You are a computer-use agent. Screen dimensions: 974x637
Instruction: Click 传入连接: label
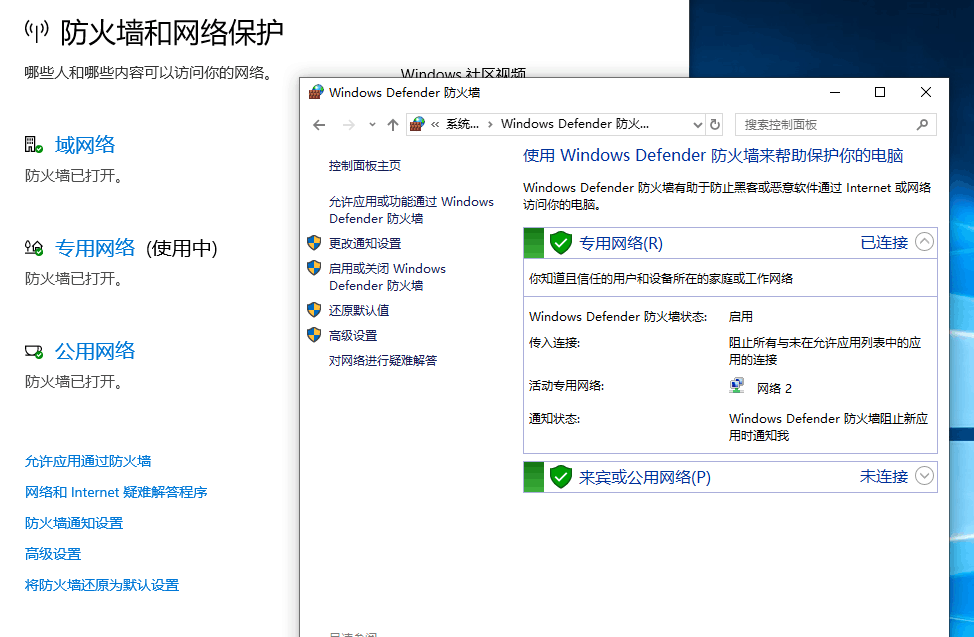click(x=554, y=343)
